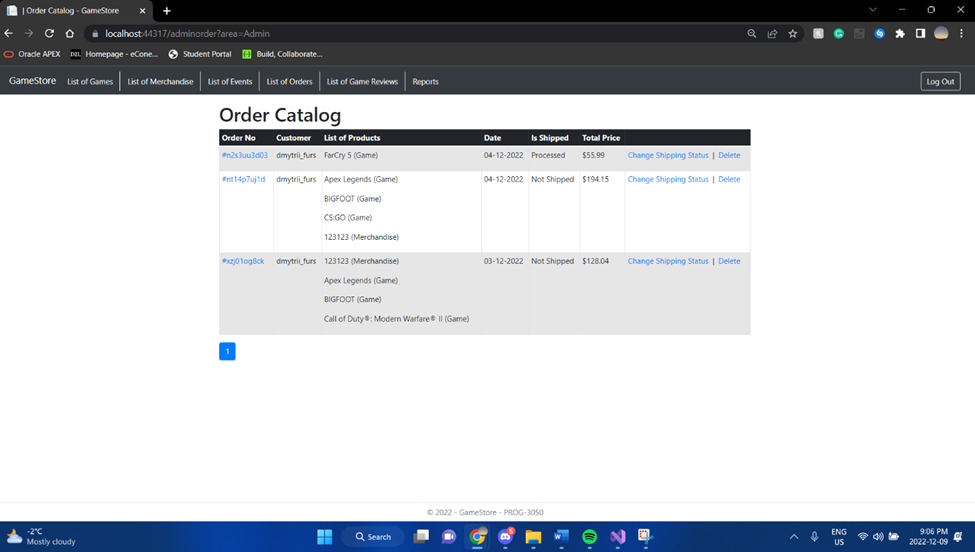Open the Oracle APEX bookmark
This screenshot has height=552, width=975.
pos(32,54)
